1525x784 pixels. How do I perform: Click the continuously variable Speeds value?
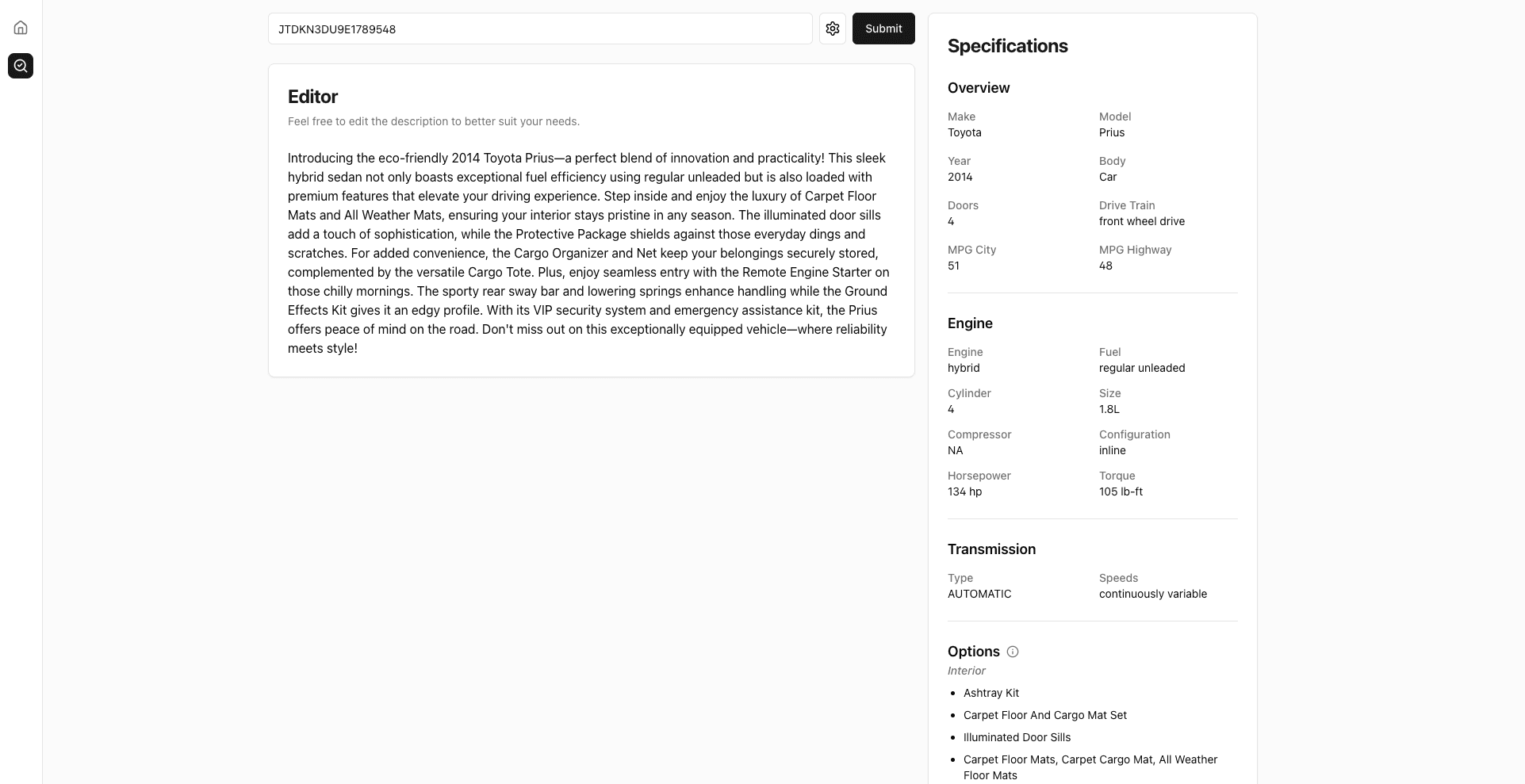click(x=1152, y=594)
